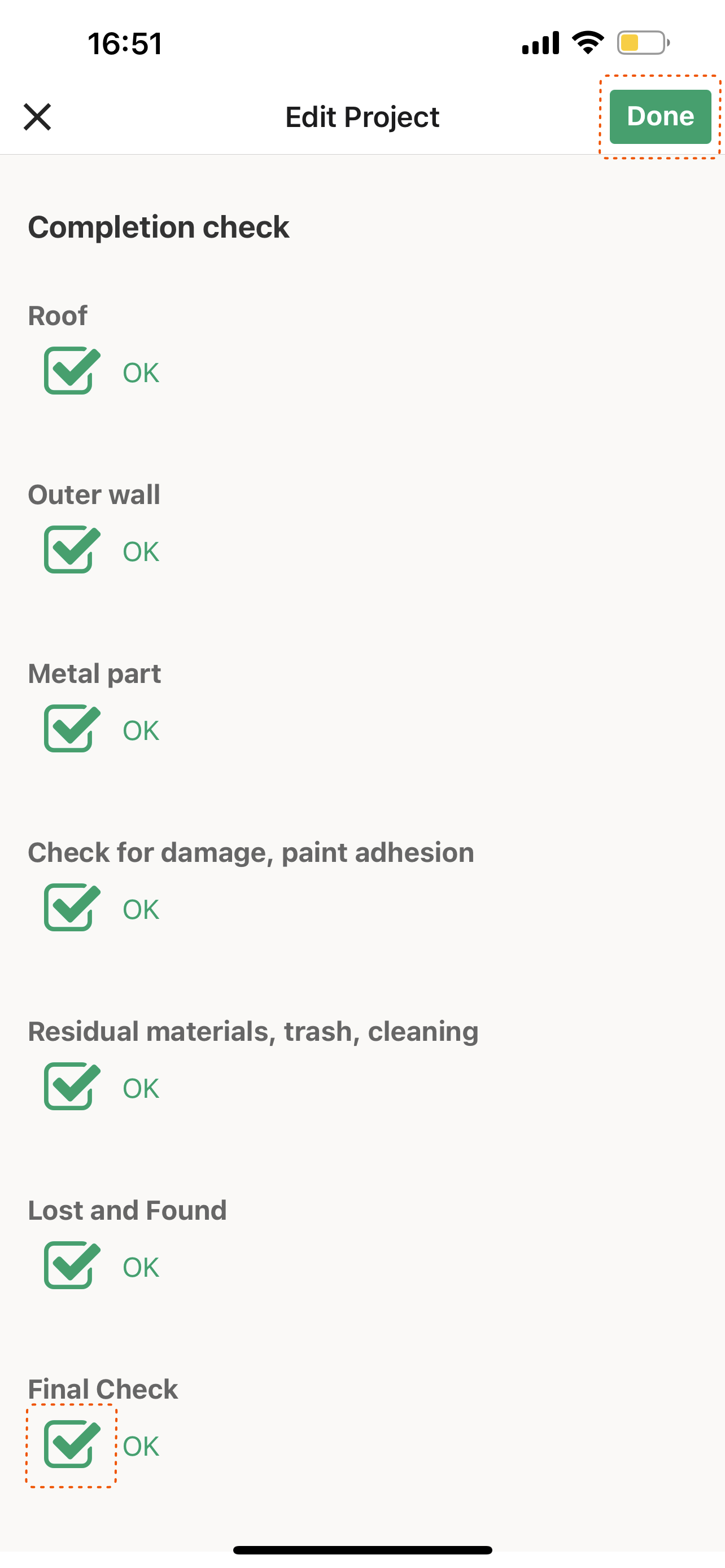The height and width of the screenshot is (1568, 725).
Task: Tap the home indicator bar
Action: 362,1550
